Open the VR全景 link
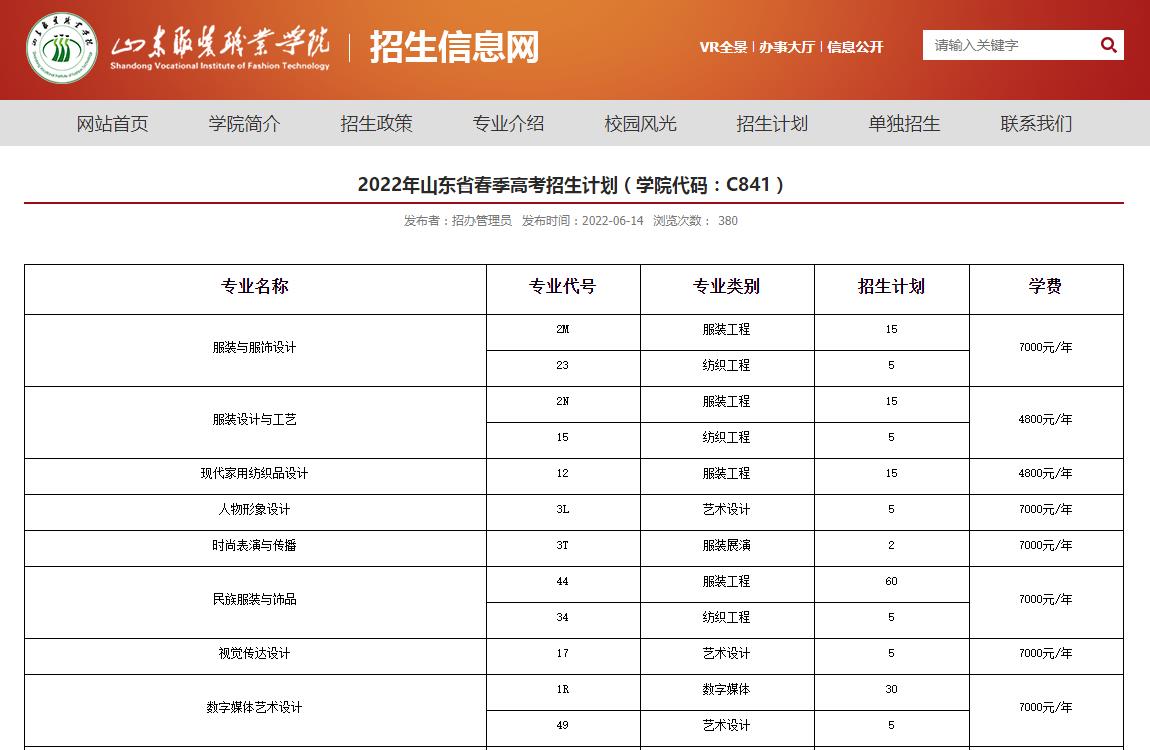The height and width of the screenshot is (750, 1150). pos(723,47)
